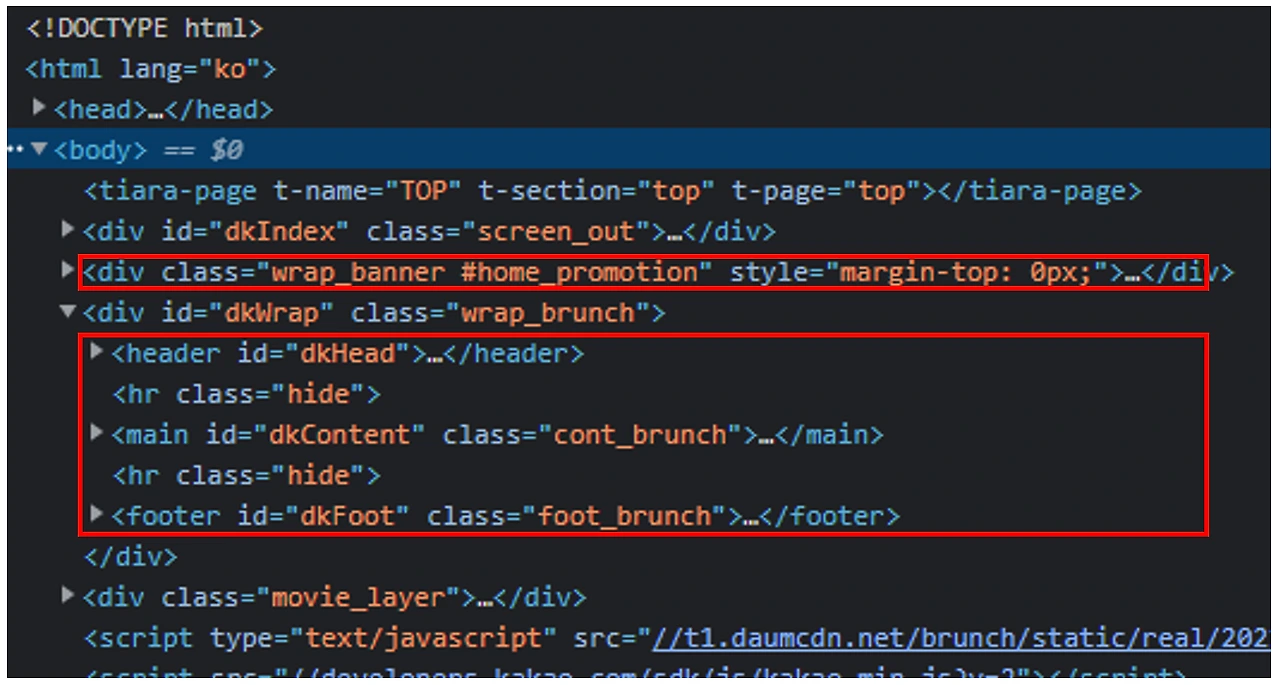Click the "screen_out" class value
1280x685 pixels.
click(564, 231)
